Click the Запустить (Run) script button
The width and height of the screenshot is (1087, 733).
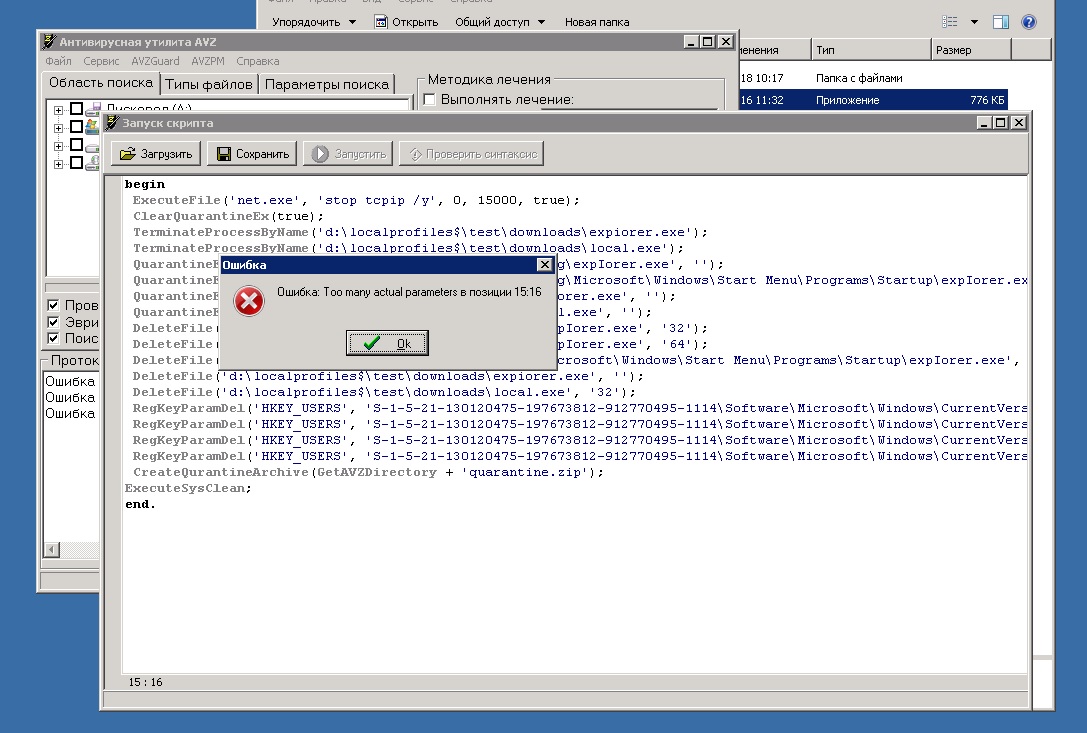click(349, 154)
